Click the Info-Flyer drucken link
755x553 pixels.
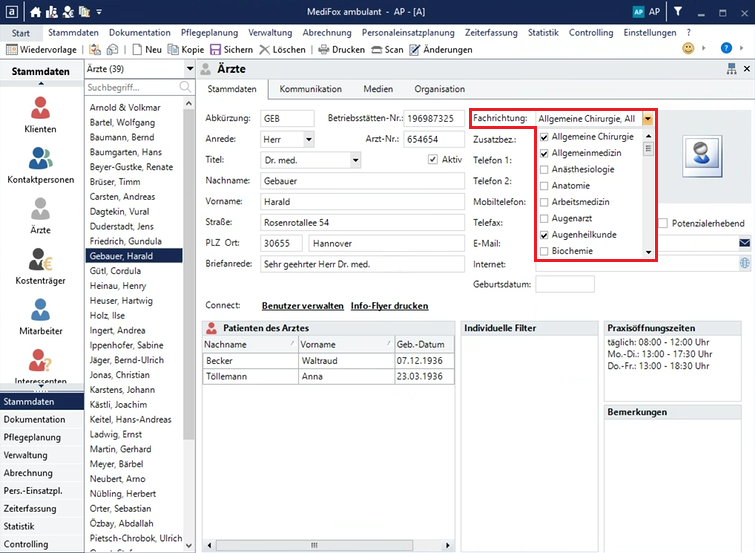coord(389,306)
